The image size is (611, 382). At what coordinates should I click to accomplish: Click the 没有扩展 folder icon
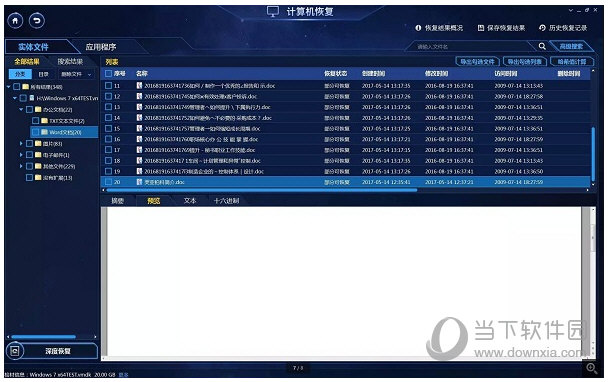(x=38, y=177)
